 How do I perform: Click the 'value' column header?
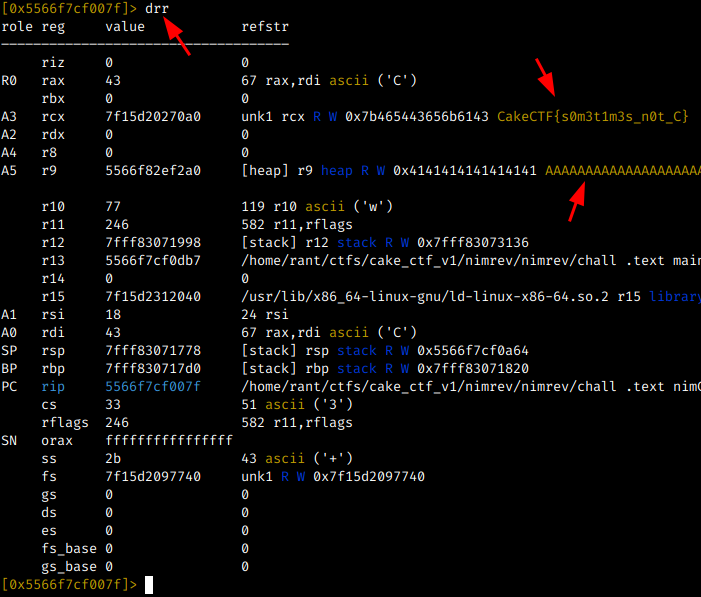tap(125, 27)
